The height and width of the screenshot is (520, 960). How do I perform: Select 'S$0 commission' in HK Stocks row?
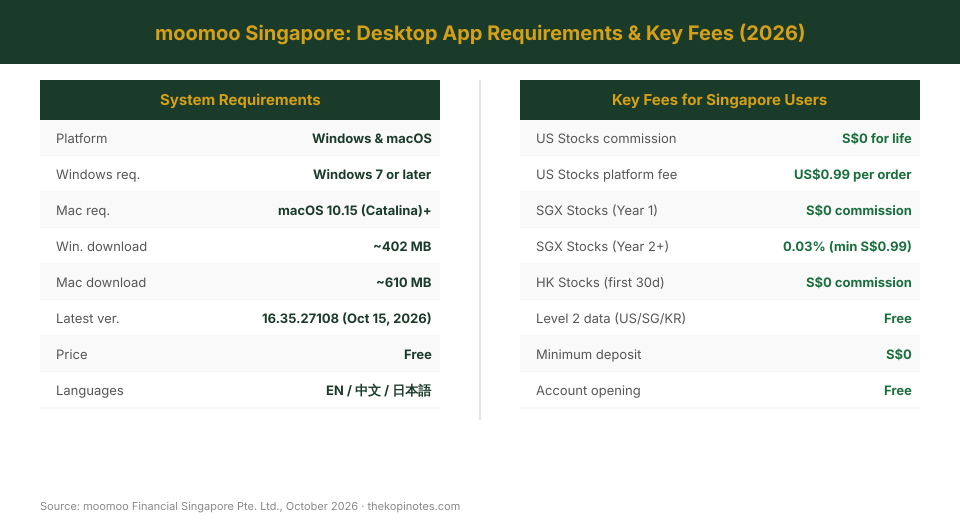pyautogui.click(x=858, y=282)
